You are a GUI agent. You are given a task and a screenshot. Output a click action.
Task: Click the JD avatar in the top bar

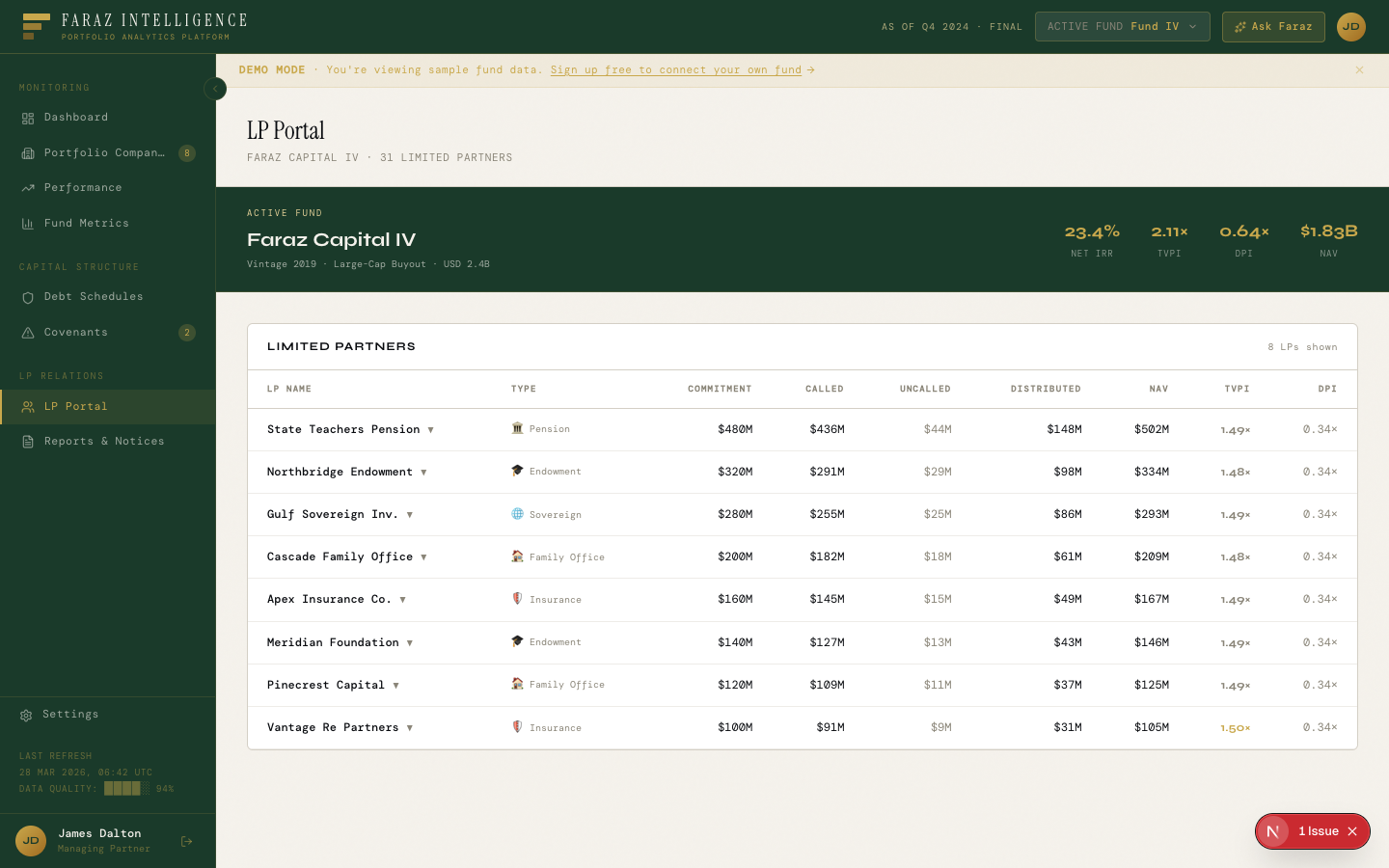pos(1351,27)
